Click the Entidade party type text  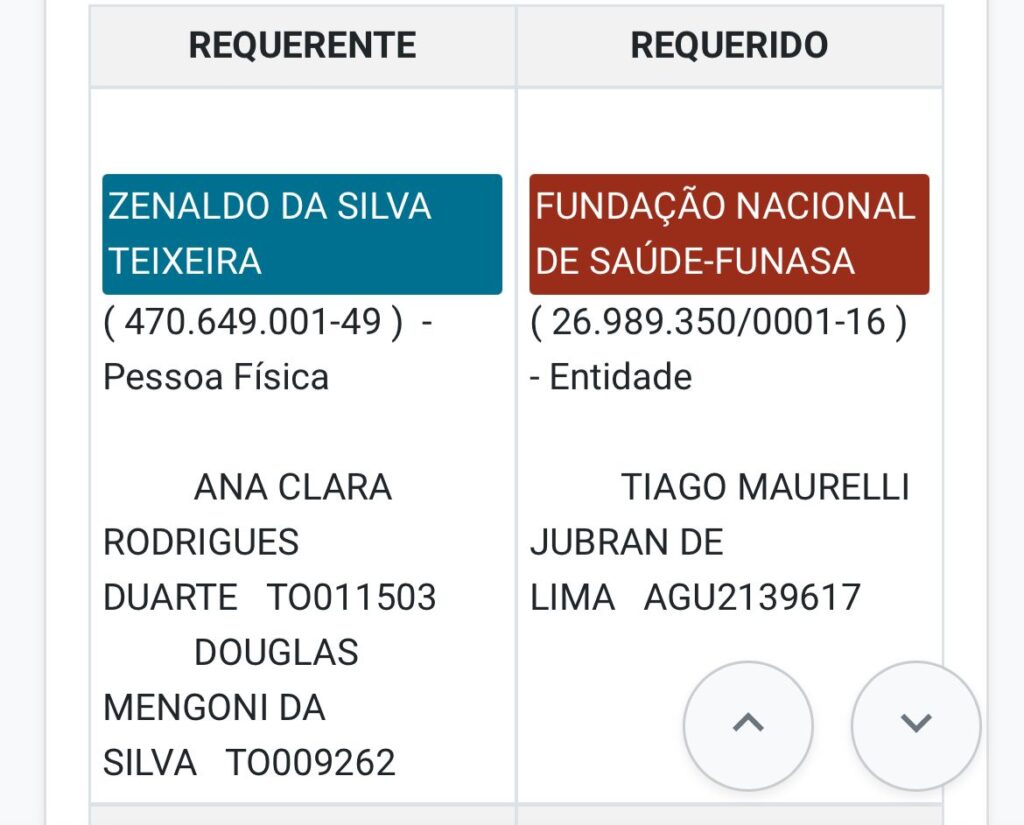click(x=620, y=377)
